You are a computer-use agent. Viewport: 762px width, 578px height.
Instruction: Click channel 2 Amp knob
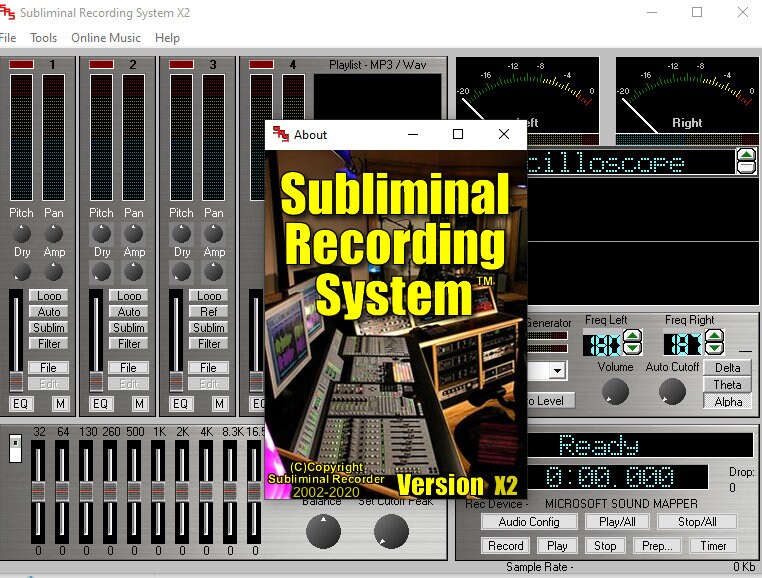point(133,271)
